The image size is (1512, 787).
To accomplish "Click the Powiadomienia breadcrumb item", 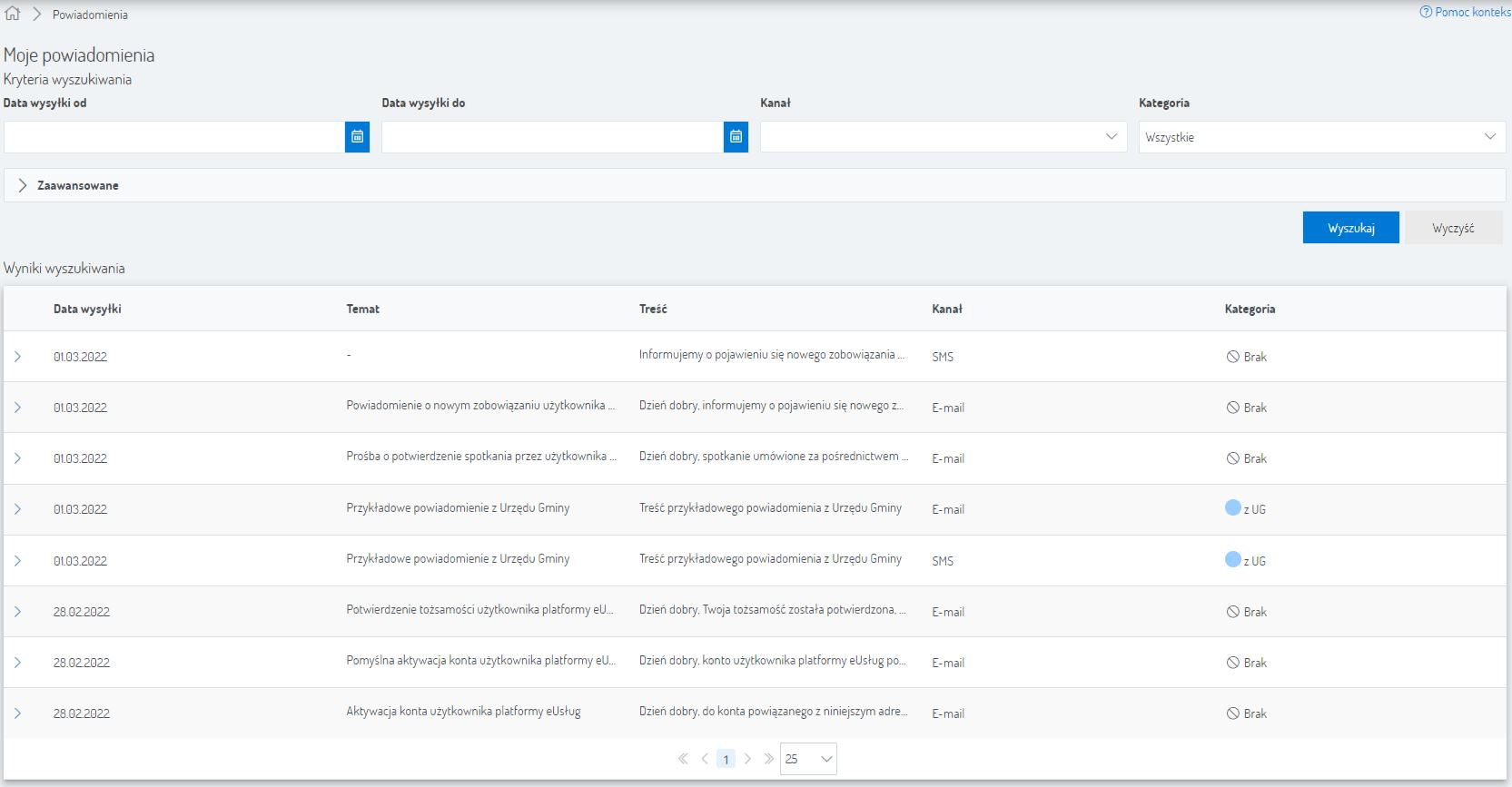I will [x=90, y=15].
